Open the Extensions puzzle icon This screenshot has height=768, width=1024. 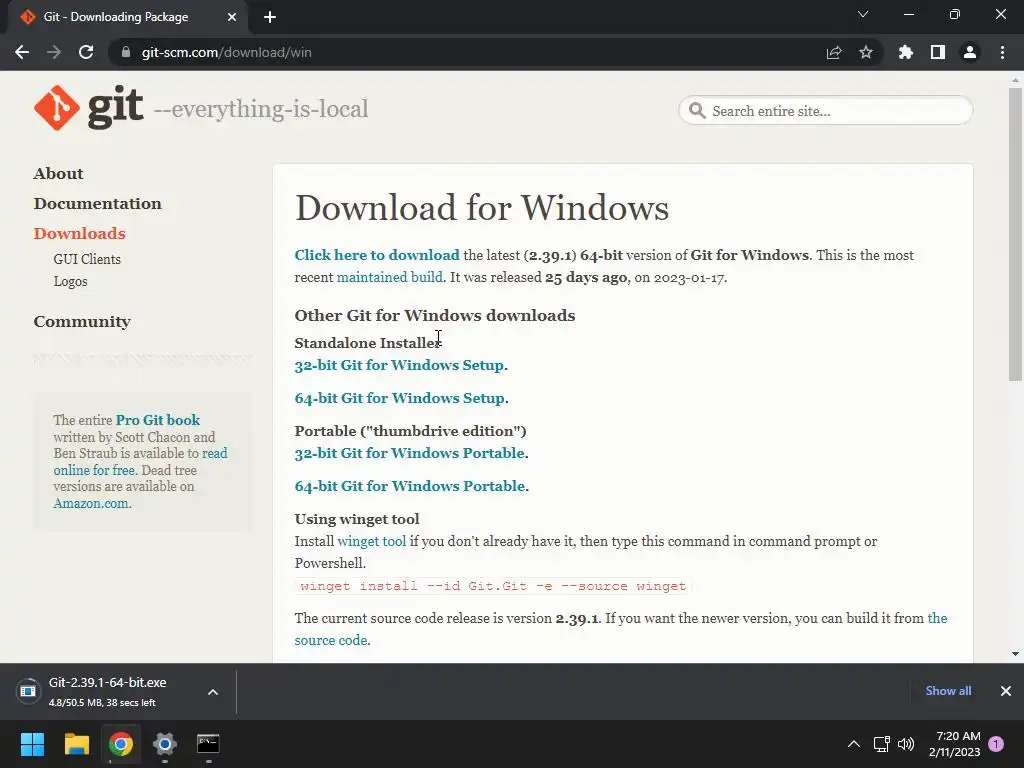906,52
